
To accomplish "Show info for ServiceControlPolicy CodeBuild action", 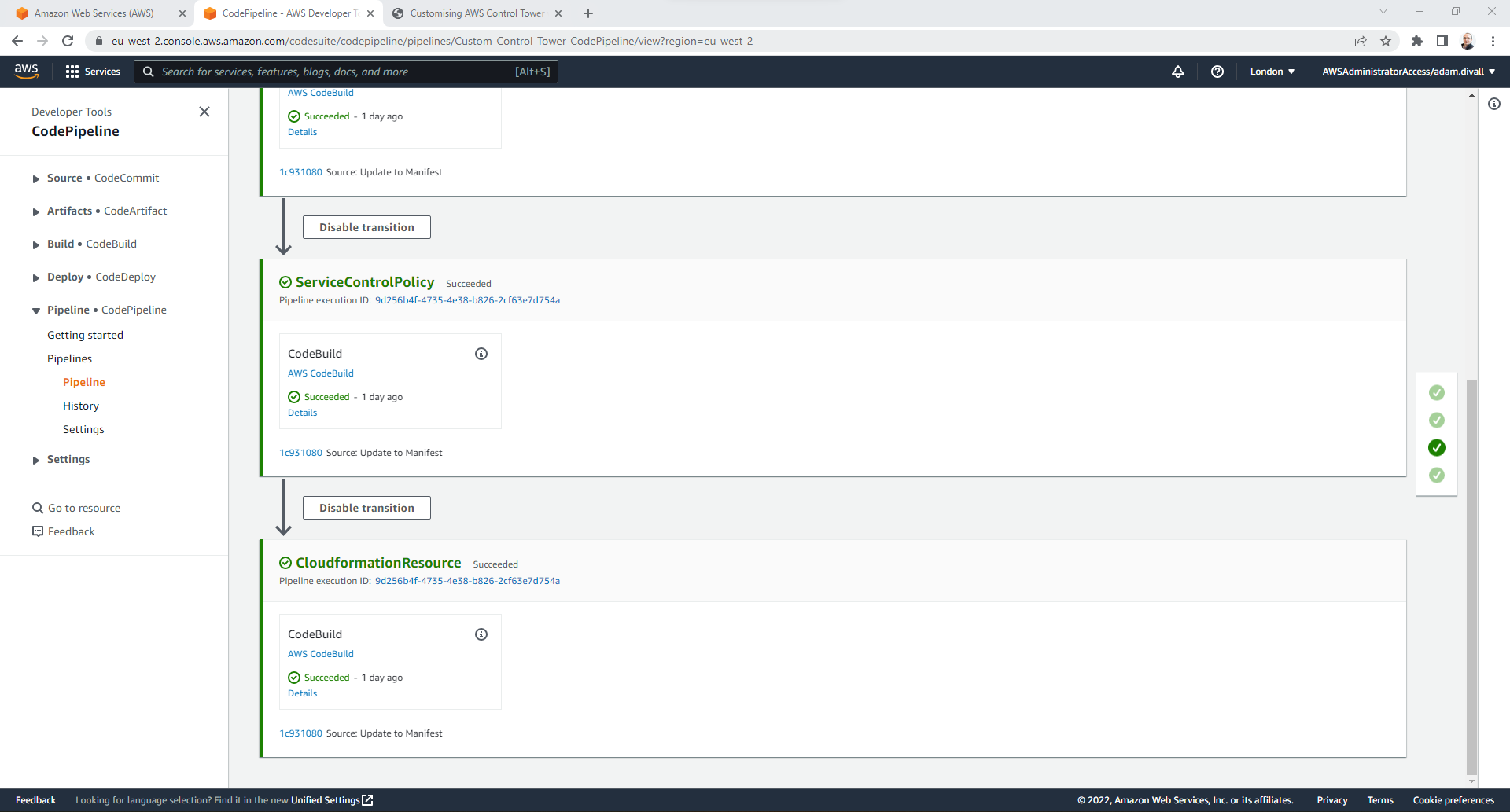I will pyautogui.click(x=481, y=354).
